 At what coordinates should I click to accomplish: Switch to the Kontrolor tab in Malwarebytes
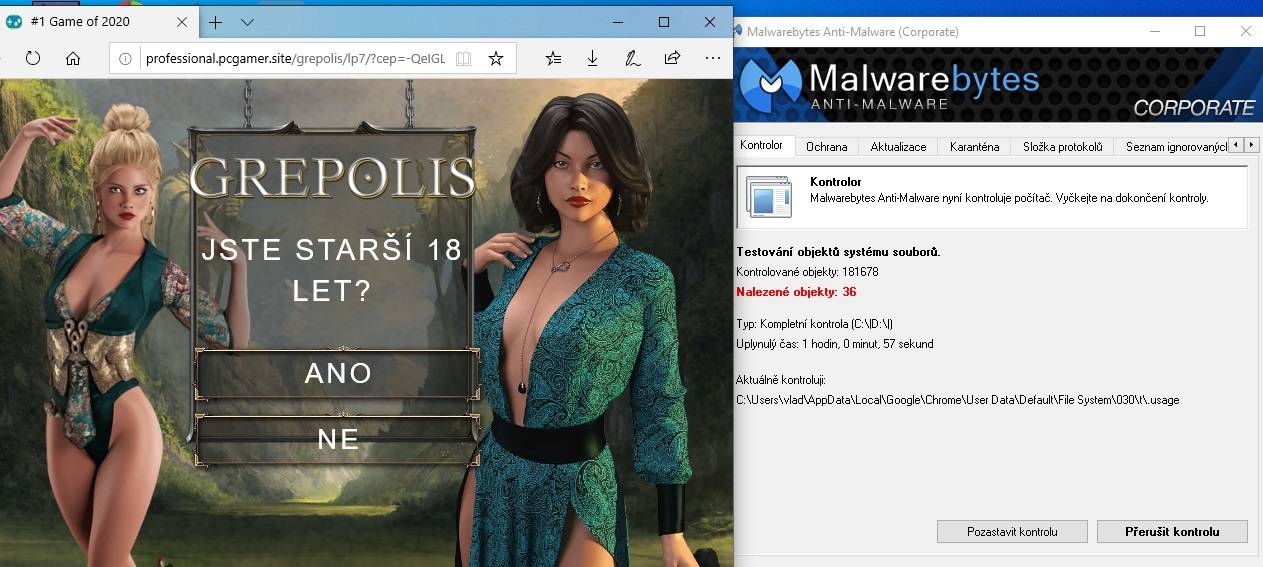(x=761, y=145)
